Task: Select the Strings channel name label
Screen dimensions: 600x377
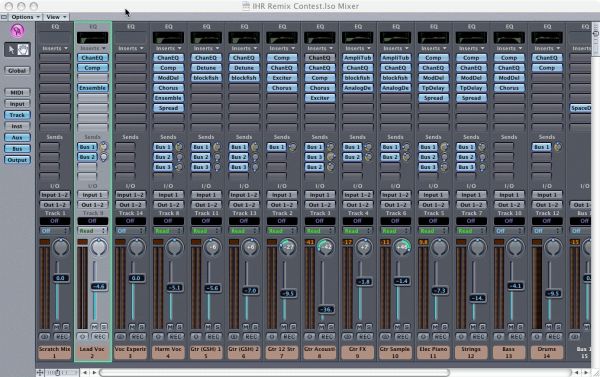Action: pyautogui.click(x=471, y=353)
